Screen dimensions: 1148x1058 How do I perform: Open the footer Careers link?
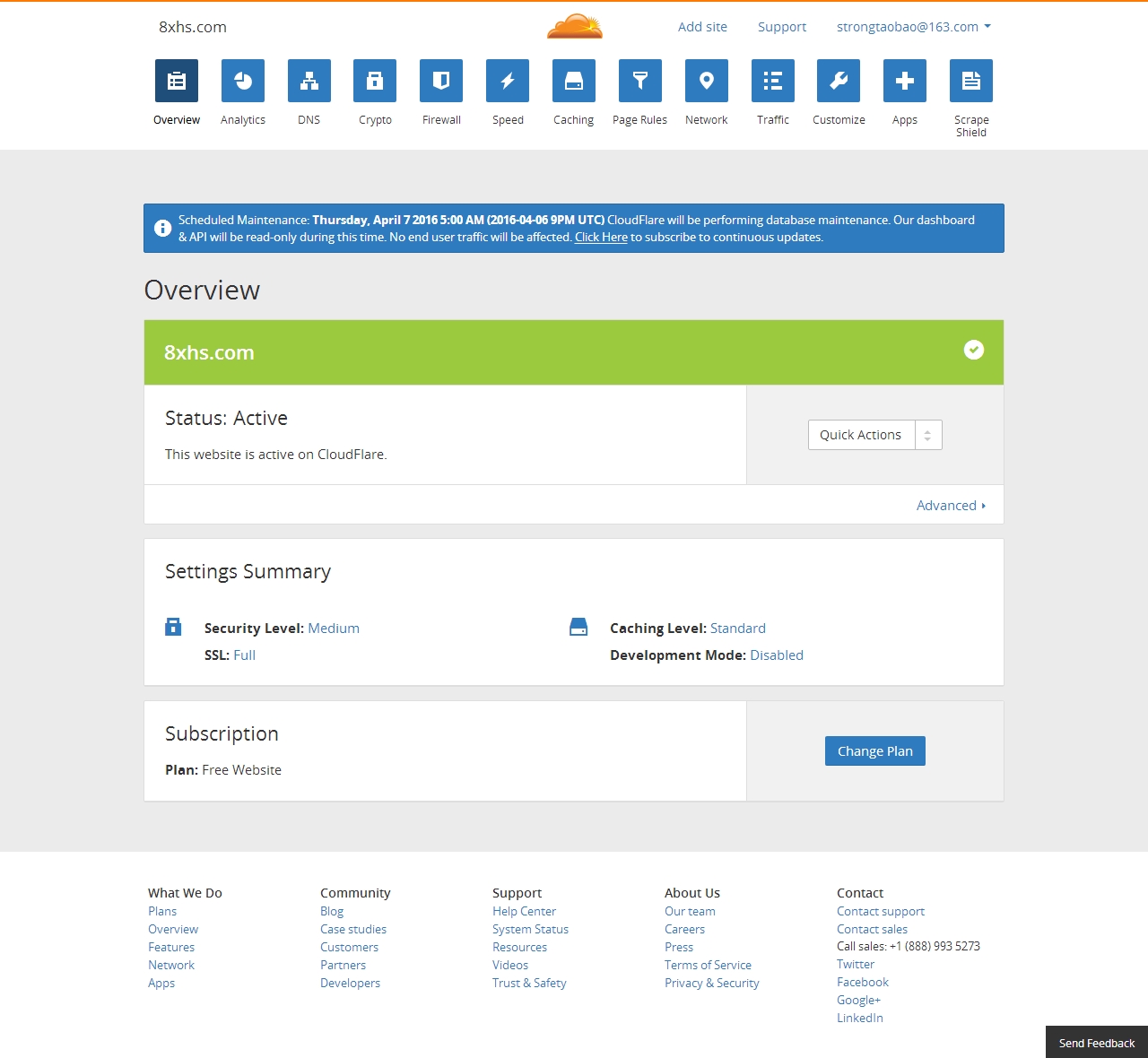pyautogui.click(x=685, y=929)
